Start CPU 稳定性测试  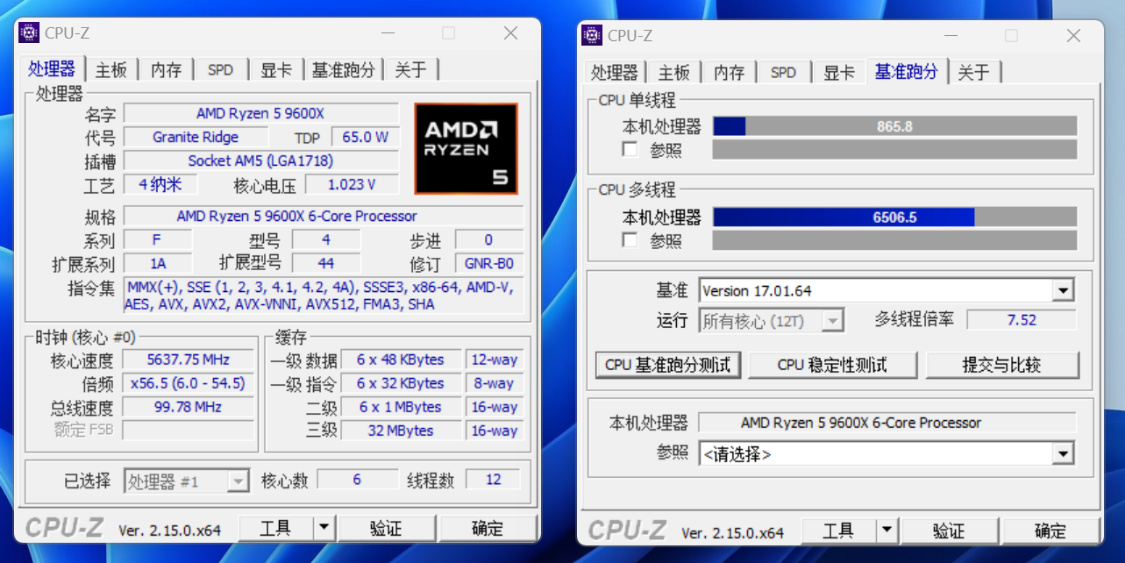tap(832, 364)
